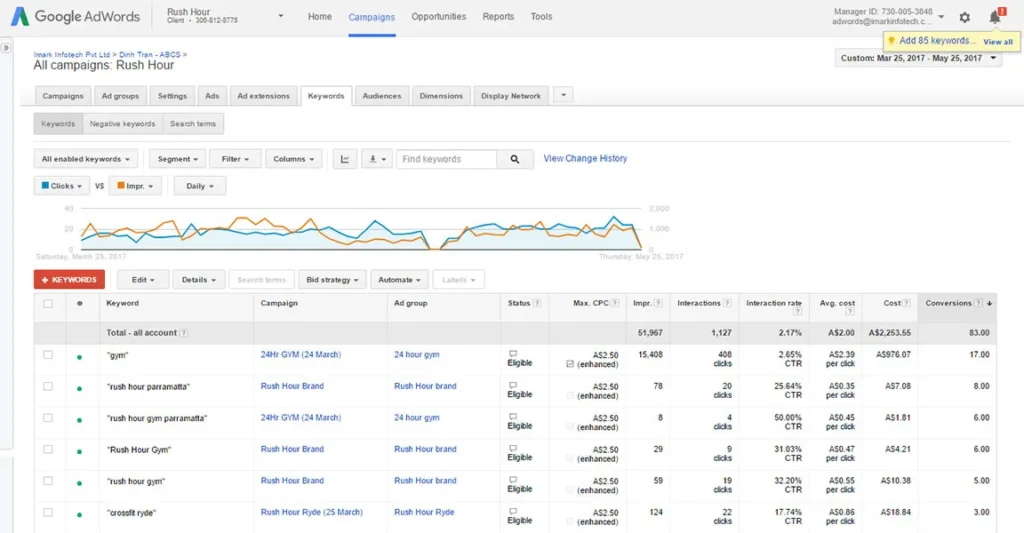Open the Filter dropdown

click(x=235, y=159)
